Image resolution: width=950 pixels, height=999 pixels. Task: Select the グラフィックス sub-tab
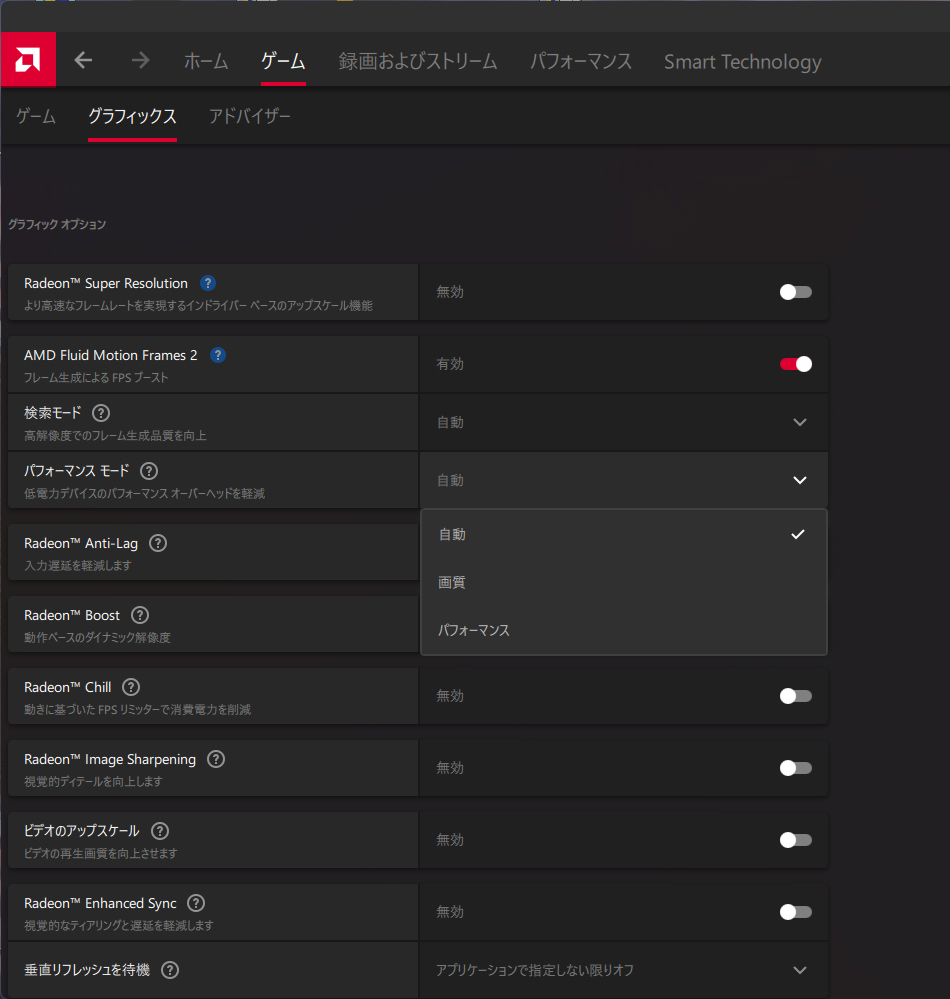[x=132, y=116]
